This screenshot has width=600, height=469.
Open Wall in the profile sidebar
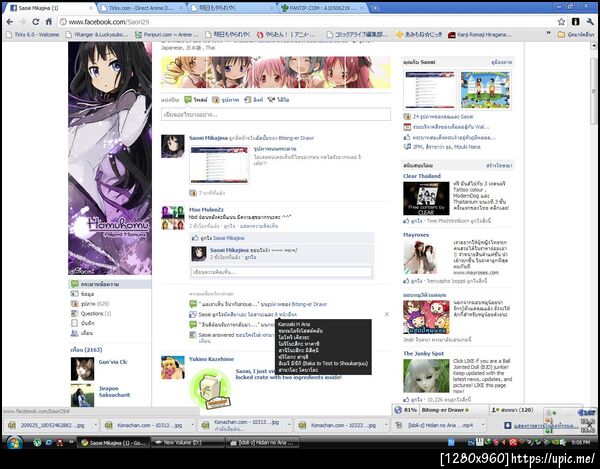coord(110,284)
